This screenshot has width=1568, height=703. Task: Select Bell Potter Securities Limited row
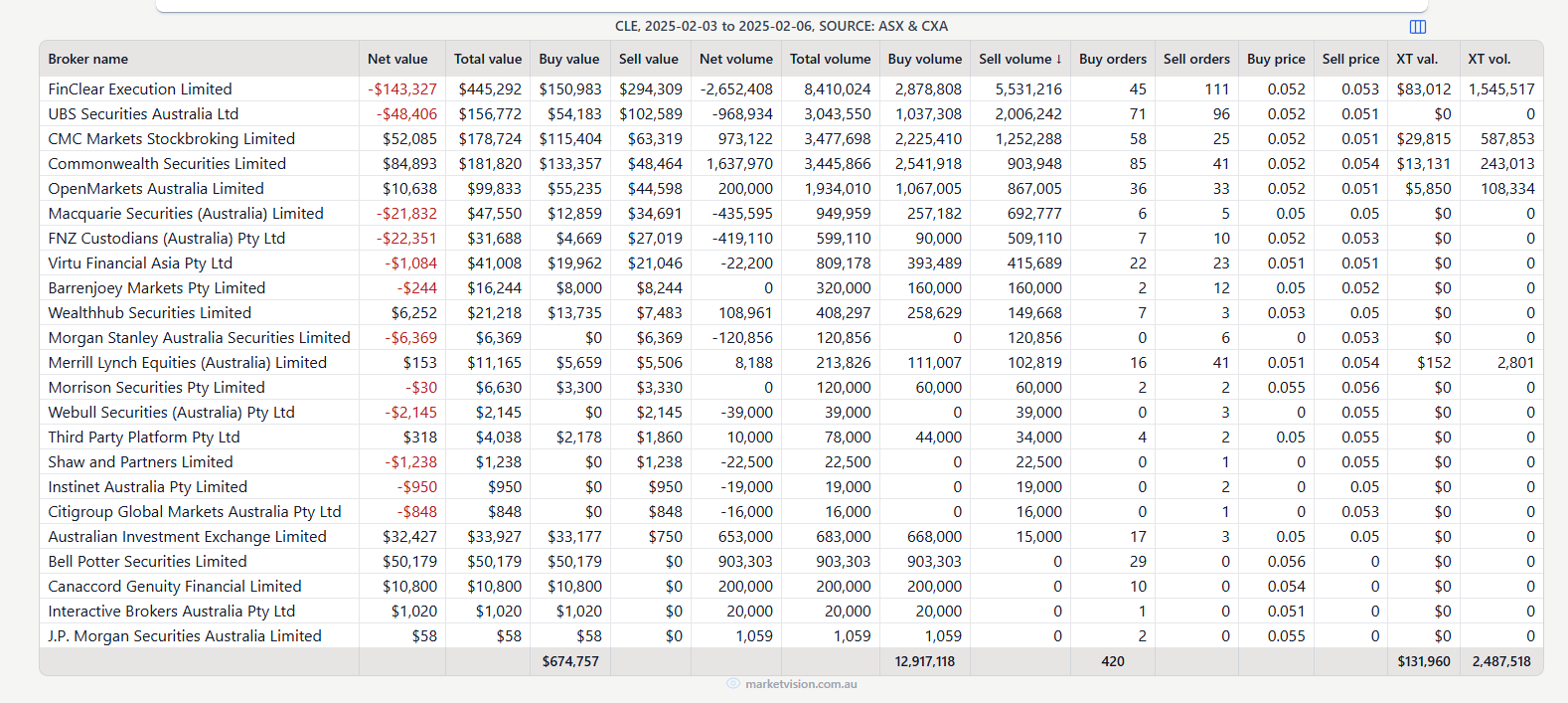click(791, 561)
